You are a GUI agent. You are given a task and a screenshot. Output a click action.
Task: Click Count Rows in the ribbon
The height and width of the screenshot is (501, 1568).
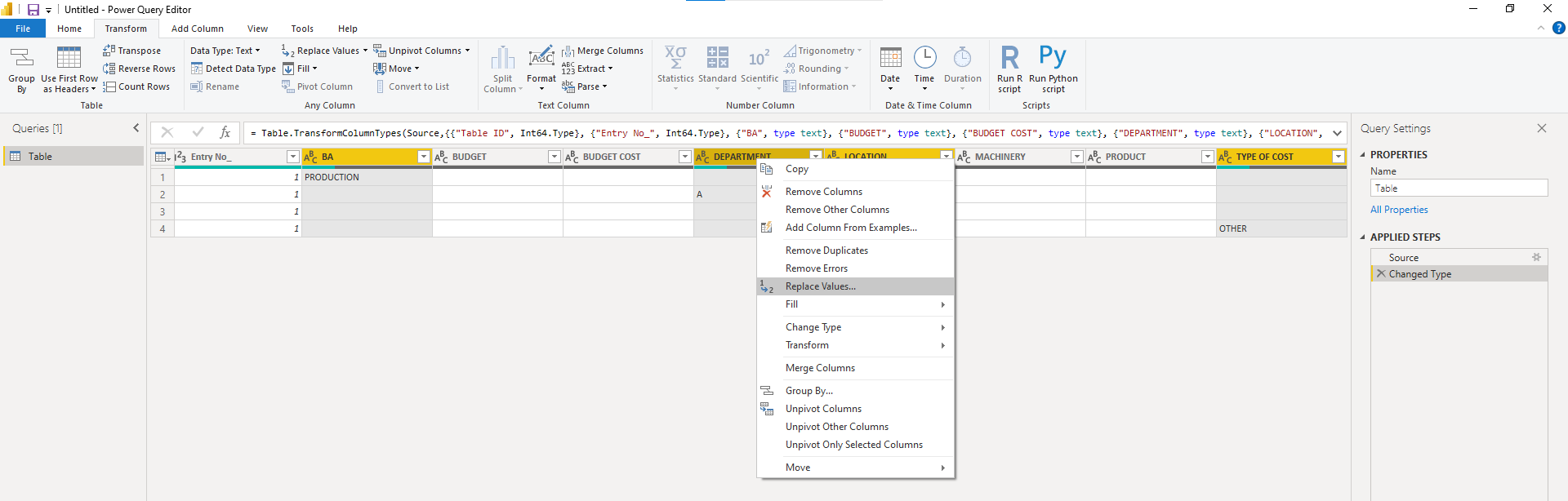(136, 86)
